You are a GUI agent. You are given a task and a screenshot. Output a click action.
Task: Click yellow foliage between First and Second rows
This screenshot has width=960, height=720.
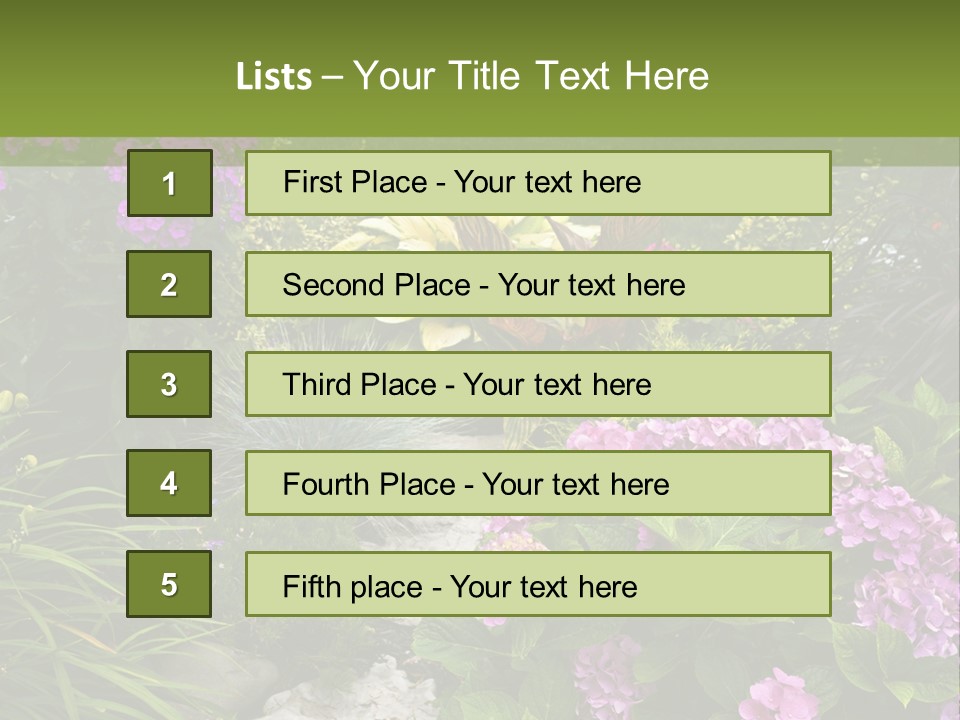(450, 233)
